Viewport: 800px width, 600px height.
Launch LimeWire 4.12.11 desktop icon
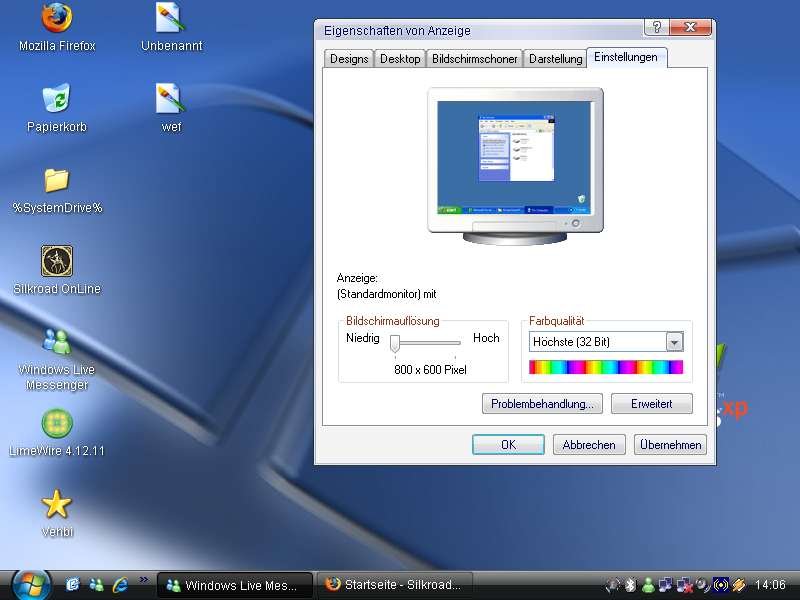(x=56, y=423)
